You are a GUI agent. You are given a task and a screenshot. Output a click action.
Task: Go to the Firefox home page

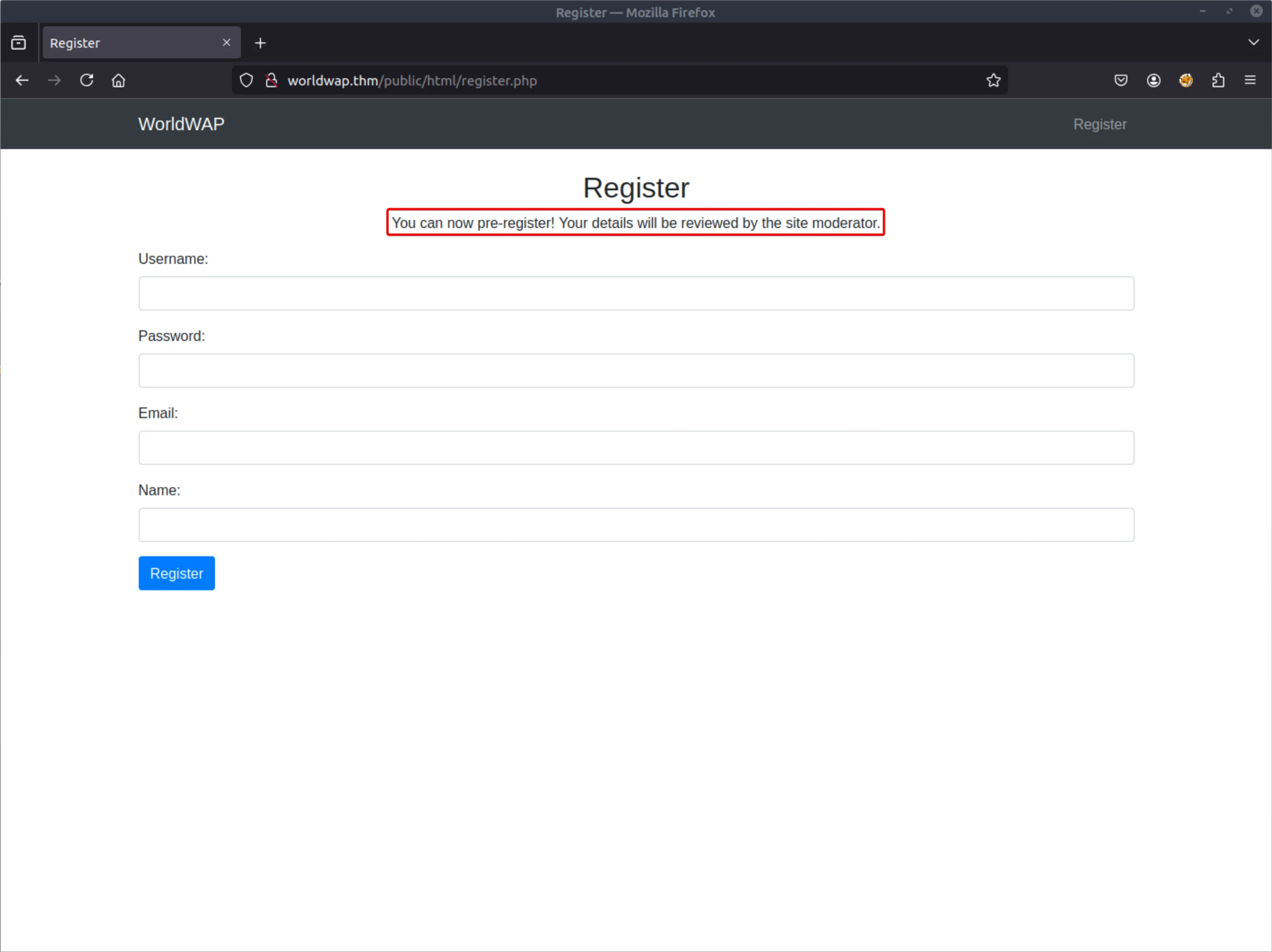119,80
